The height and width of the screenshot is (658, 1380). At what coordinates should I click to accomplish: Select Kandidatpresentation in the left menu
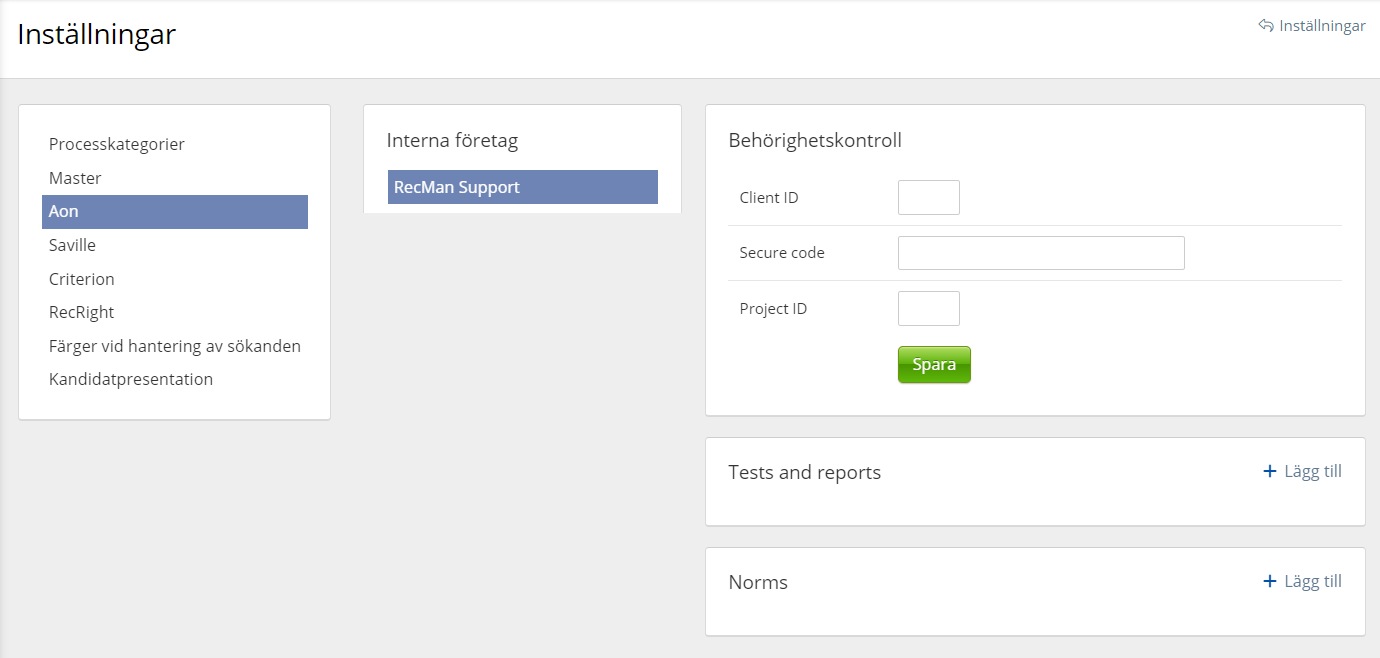pyautogui.click(x=130, y=379)
